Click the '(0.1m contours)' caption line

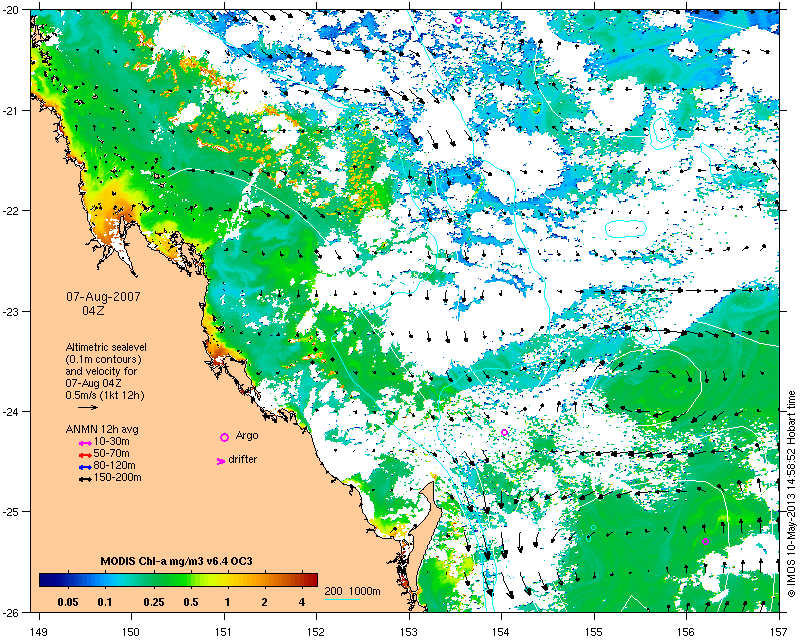[x=104, y=359]
